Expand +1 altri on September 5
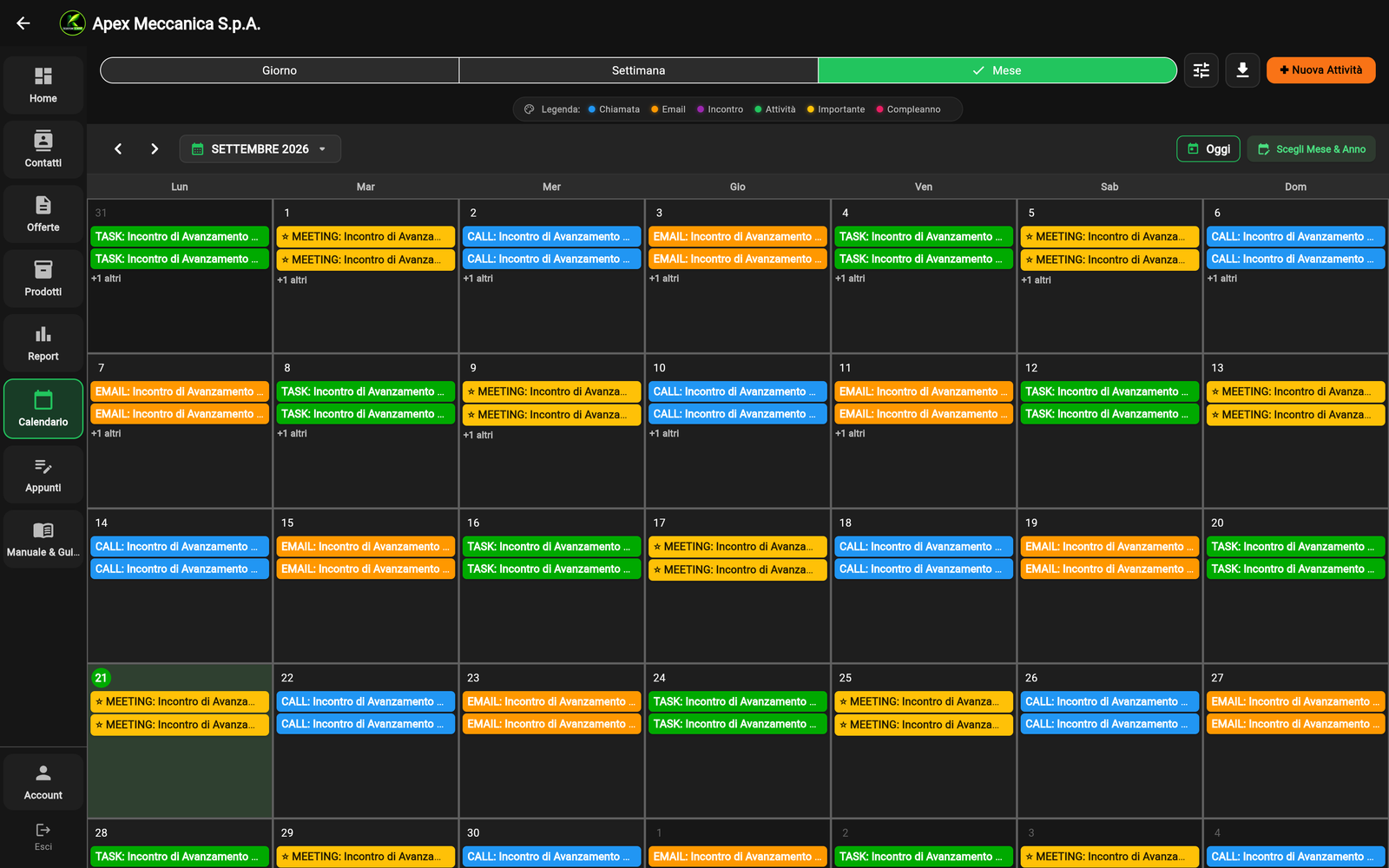The width and height of the screenshot is (1389, 868). click(1036, 280)
